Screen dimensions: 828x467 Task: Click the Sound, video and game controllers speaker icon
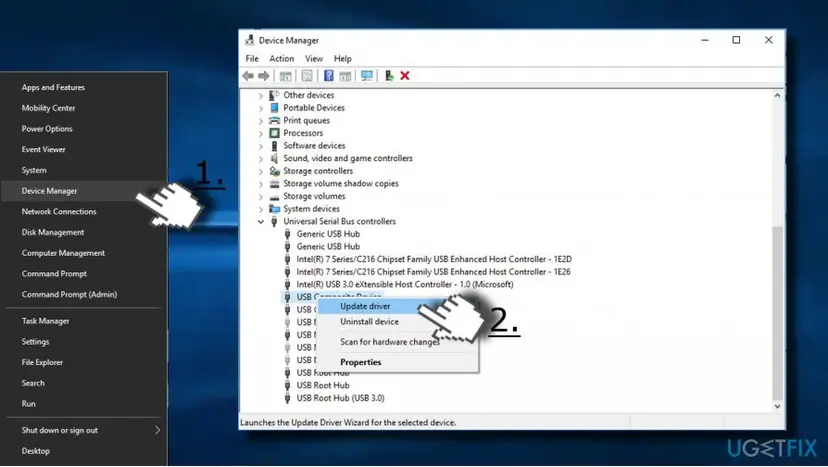click(x=274, y=158)
